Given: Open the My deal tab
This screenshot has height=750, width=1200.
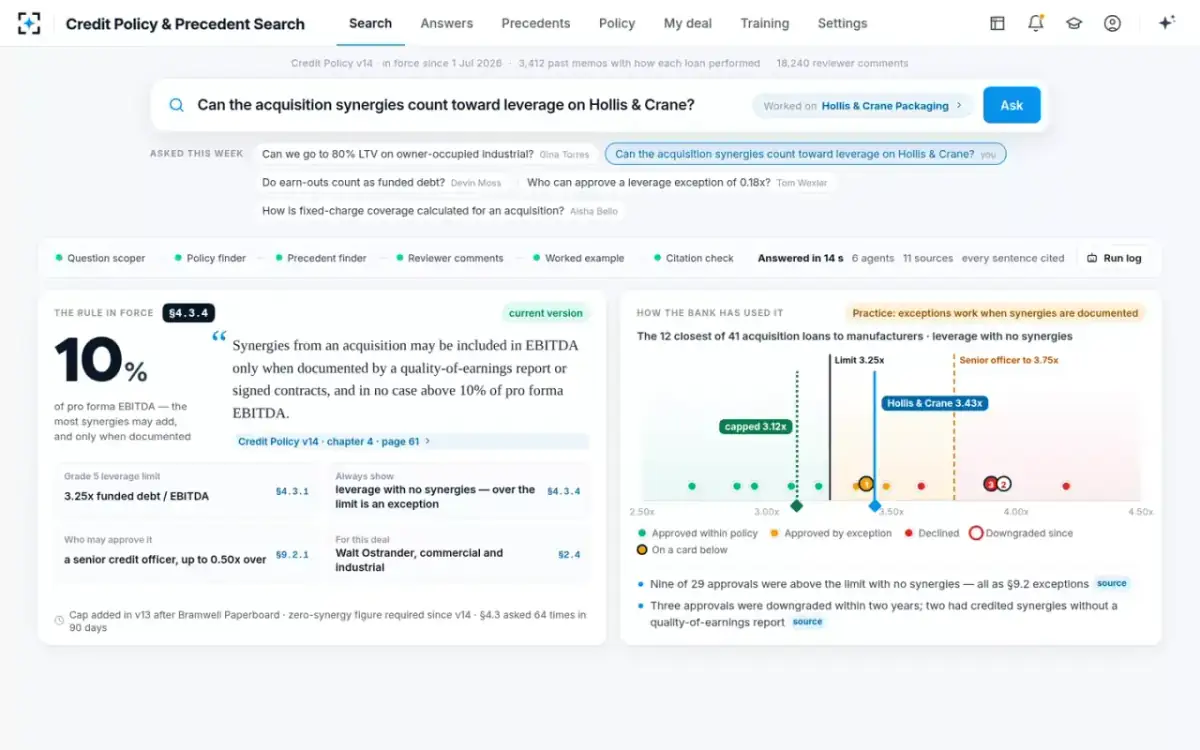Looking at the screenshot, I should point(688,23).
